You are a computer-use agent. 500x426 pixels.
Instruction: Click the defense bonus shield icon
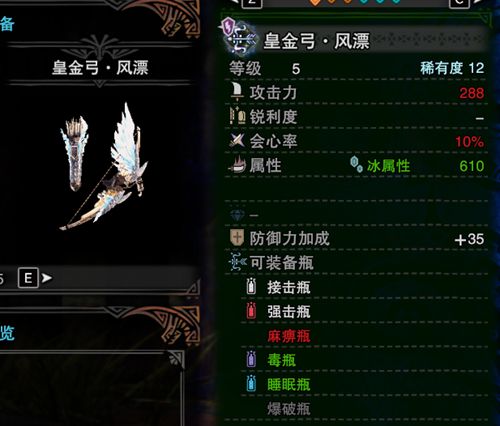click(237, 238)
